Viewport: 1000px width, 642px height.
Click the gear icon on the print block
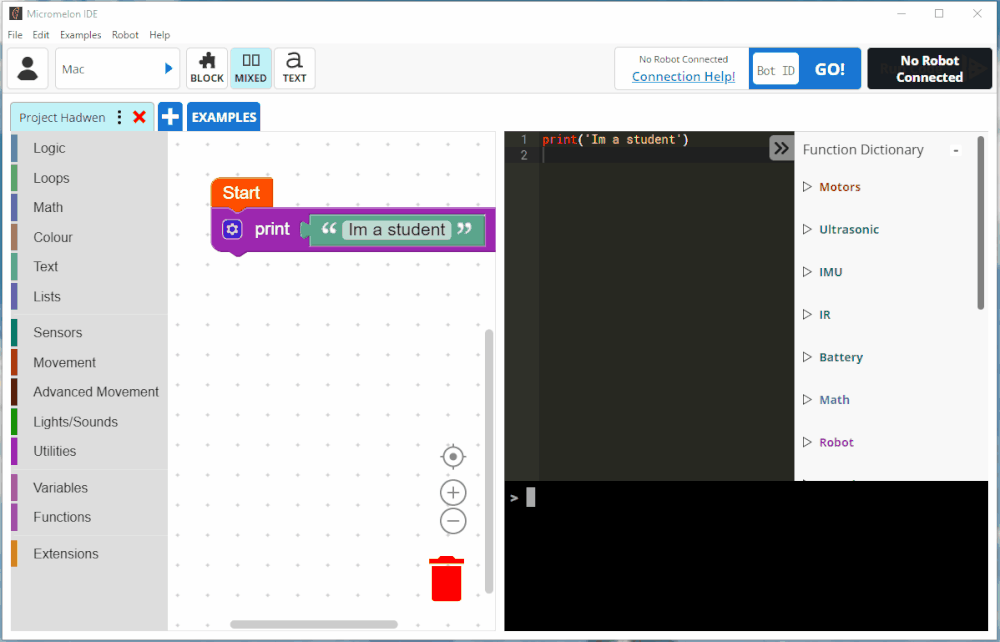point(231,229)
